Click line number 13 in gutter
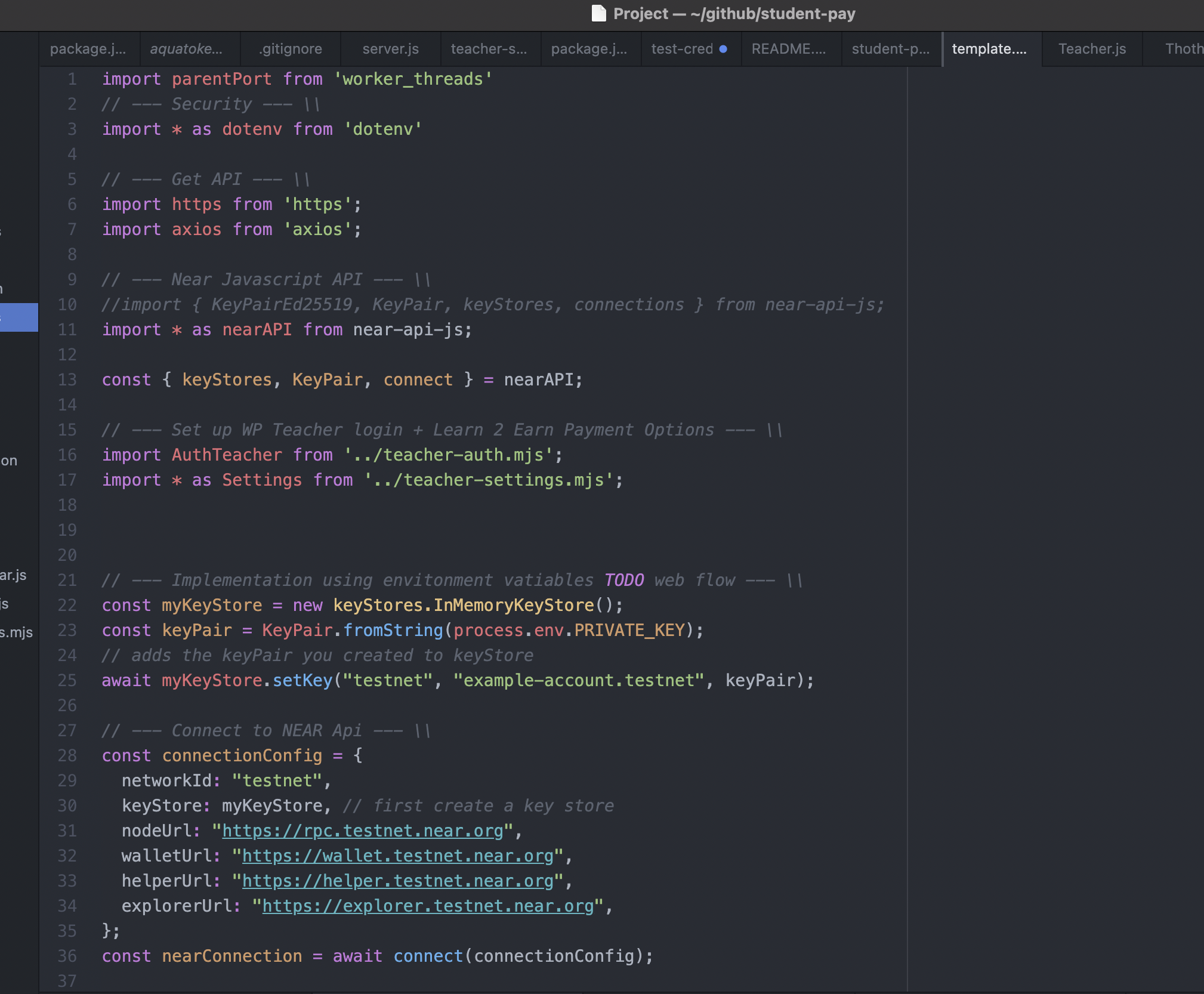1204x994 pixels. [x=67, y=379]
